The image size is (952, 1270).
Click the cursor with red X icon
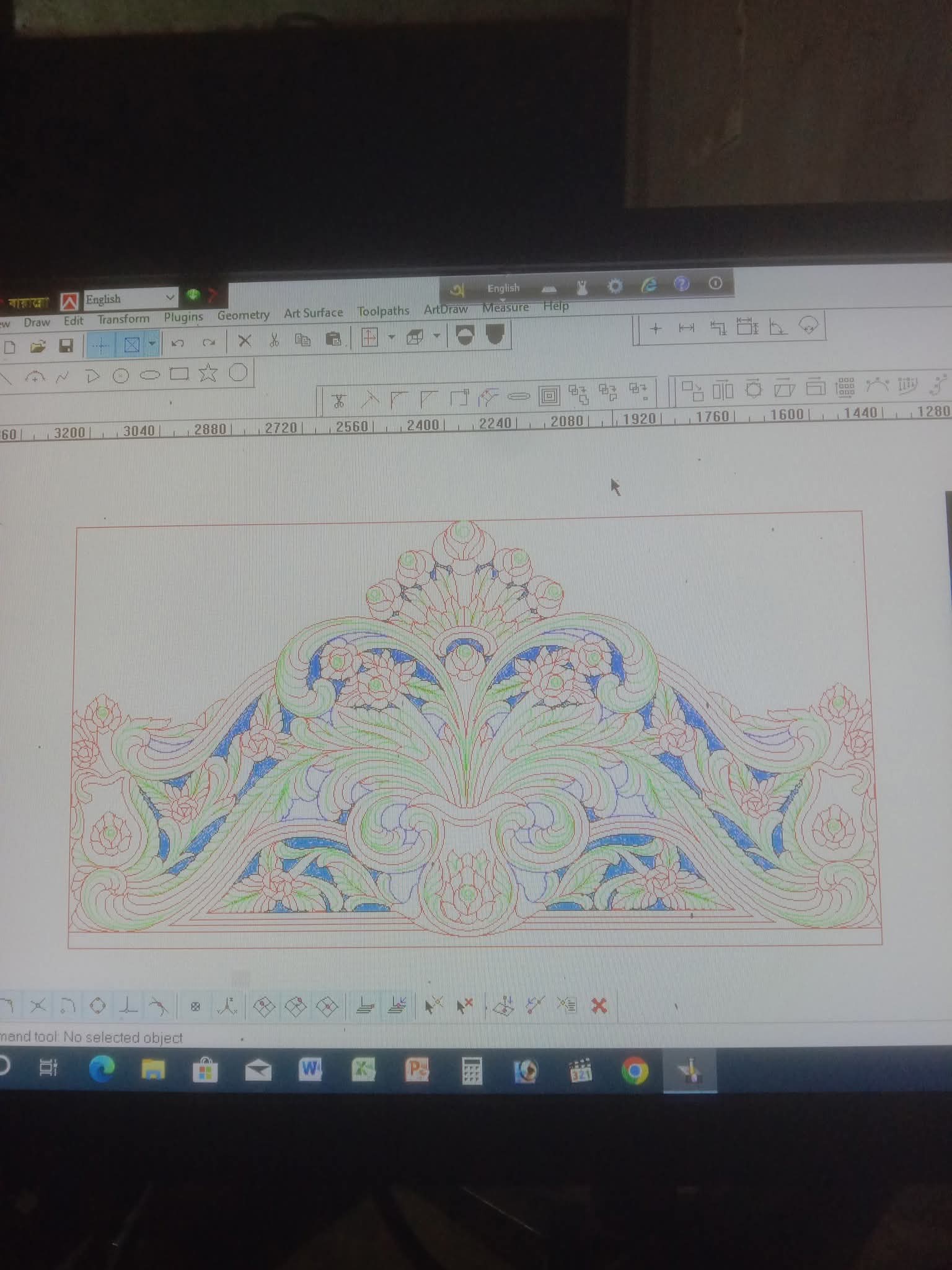point(465,1005)
